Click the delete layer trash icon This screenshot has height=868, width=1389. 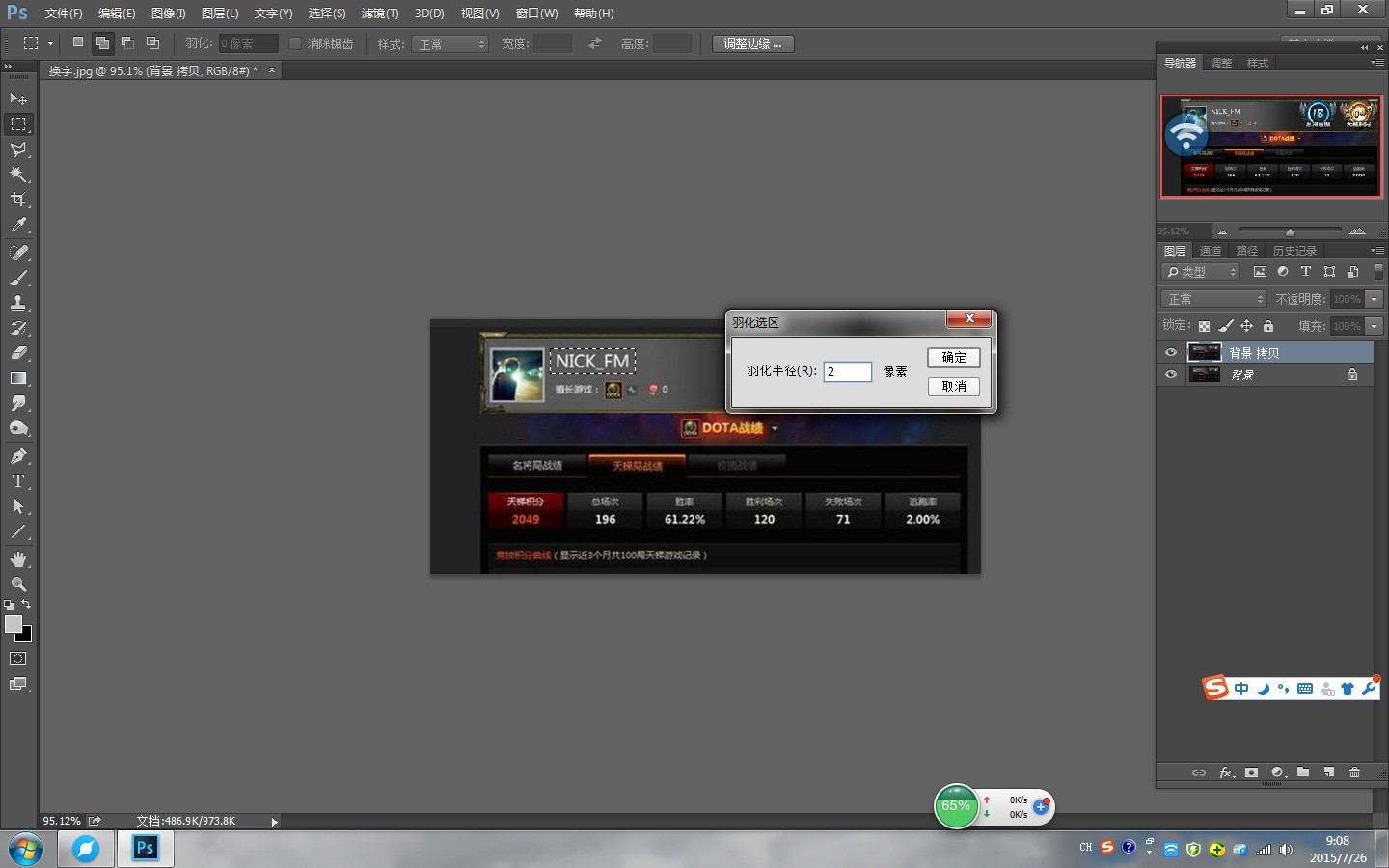(x=1354, y=773)
